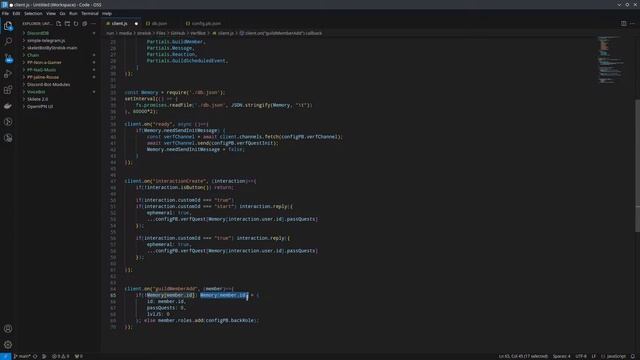Open errors and warnings problems indicator

coord(60,356)
